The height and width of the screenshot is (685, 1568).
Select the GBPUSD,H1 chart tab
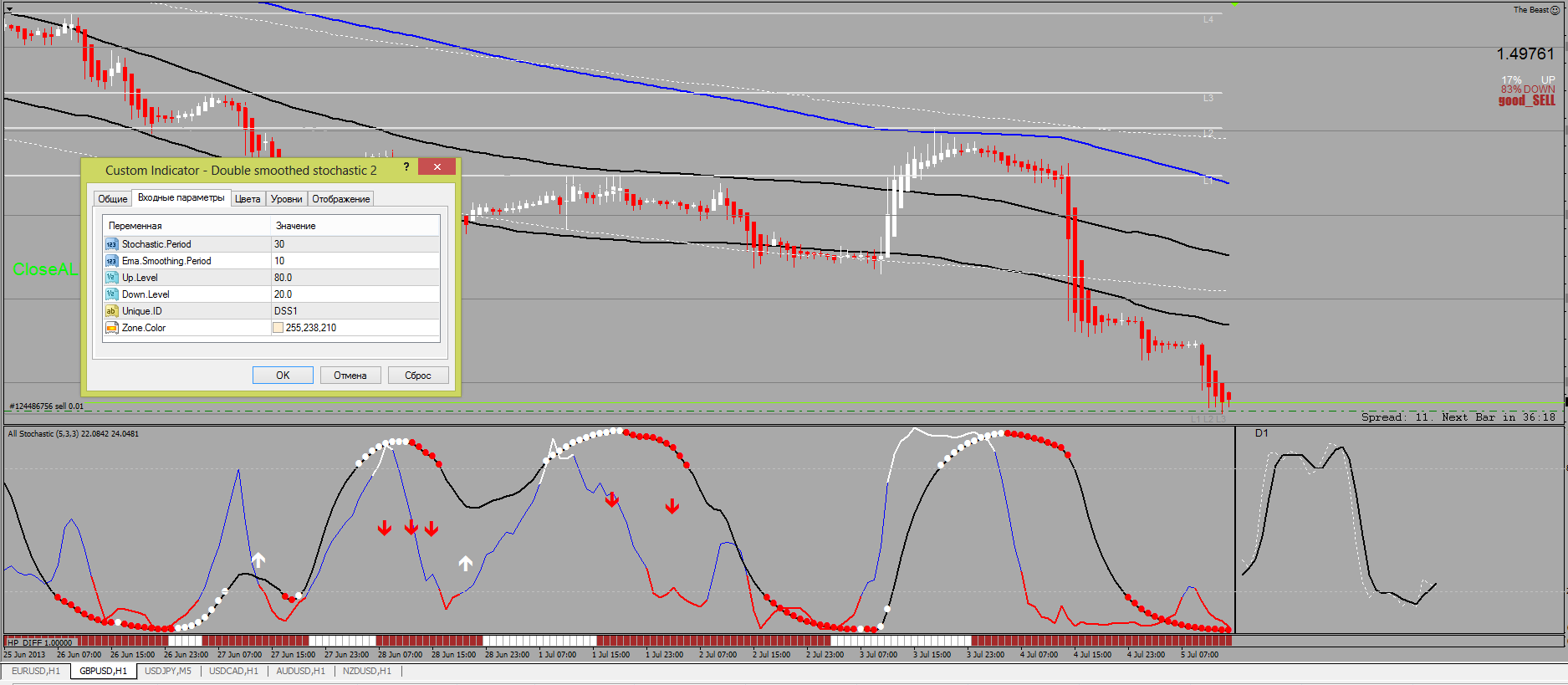coord(103,671)
